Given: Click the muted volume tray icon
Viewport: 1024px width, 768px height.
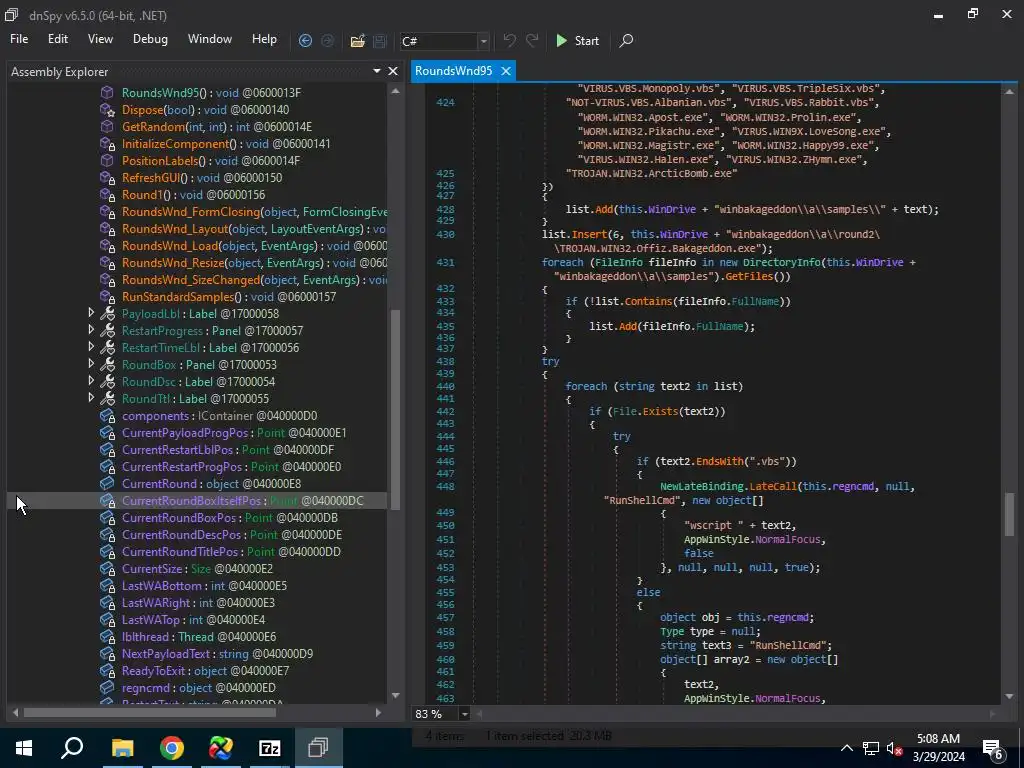Looking at the screenshot, I should 895,748.
